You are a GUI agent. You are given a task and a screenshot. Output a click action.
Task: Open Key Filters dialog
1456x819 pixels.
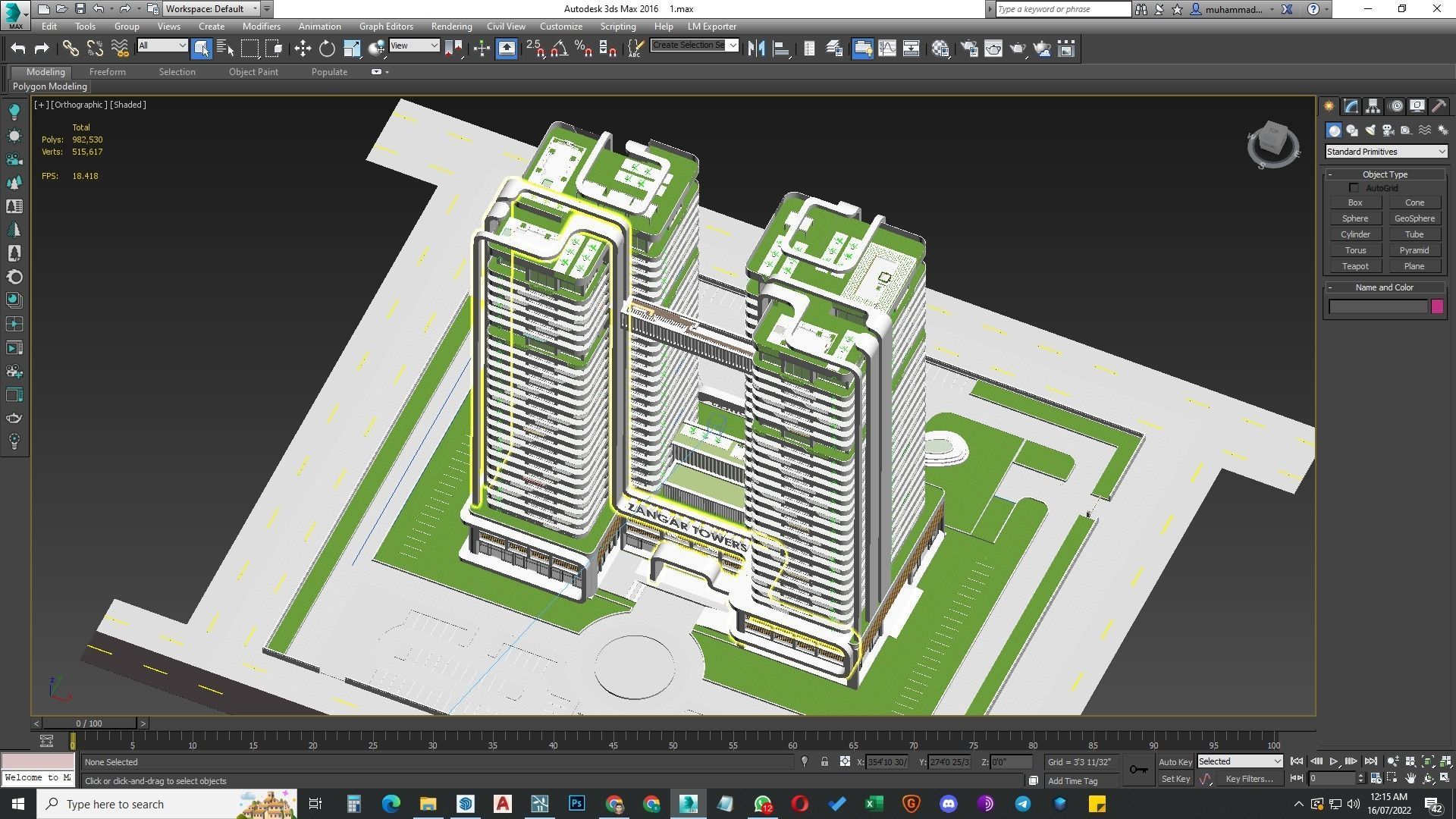(1249, 779)
